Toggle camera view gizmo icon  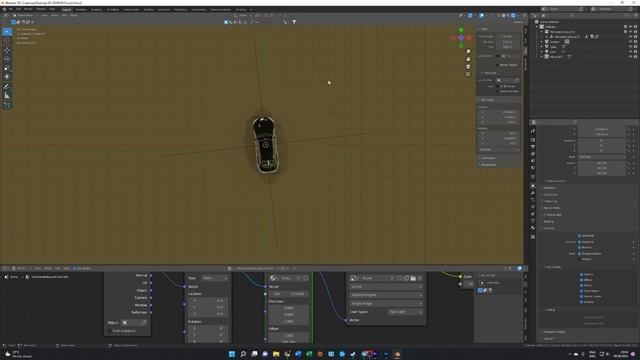tap(468, 67)
